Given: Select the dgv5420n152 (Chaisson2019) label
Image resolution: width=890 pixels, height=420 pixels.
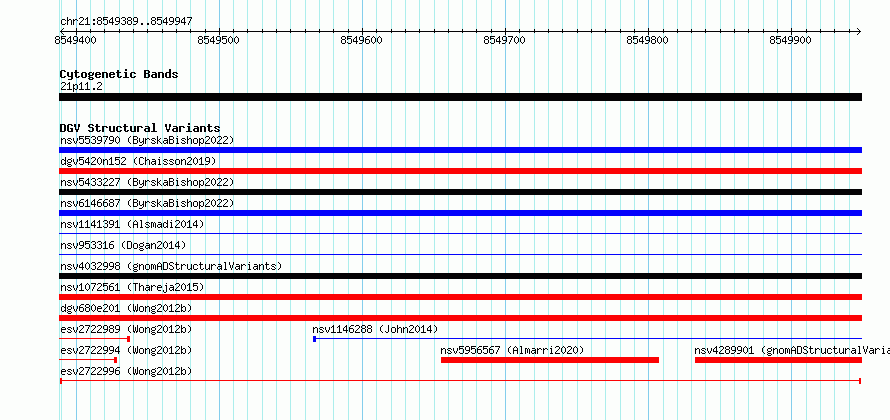Looking at the screenshot, I should [138, 161].
